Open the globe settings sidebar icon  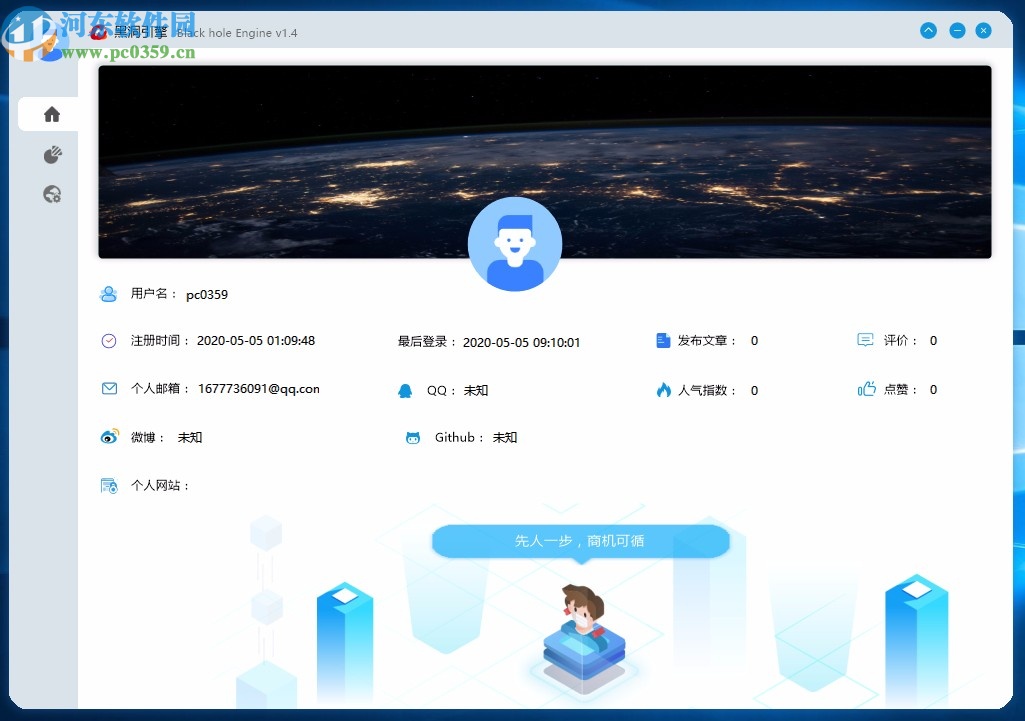pos(52,194)
